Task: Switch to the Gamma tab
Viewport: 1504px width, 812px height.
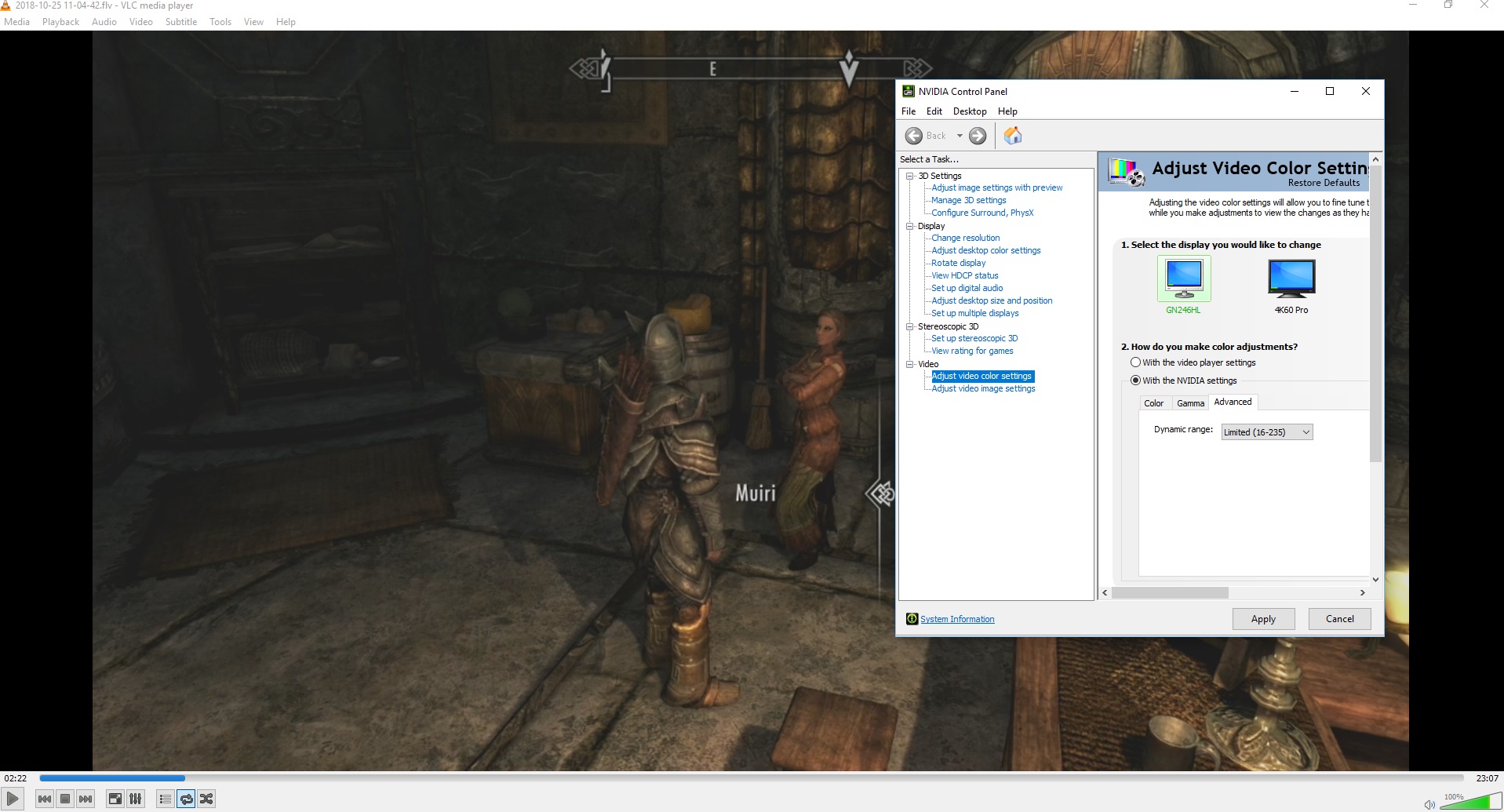Action: point(1190,403)
